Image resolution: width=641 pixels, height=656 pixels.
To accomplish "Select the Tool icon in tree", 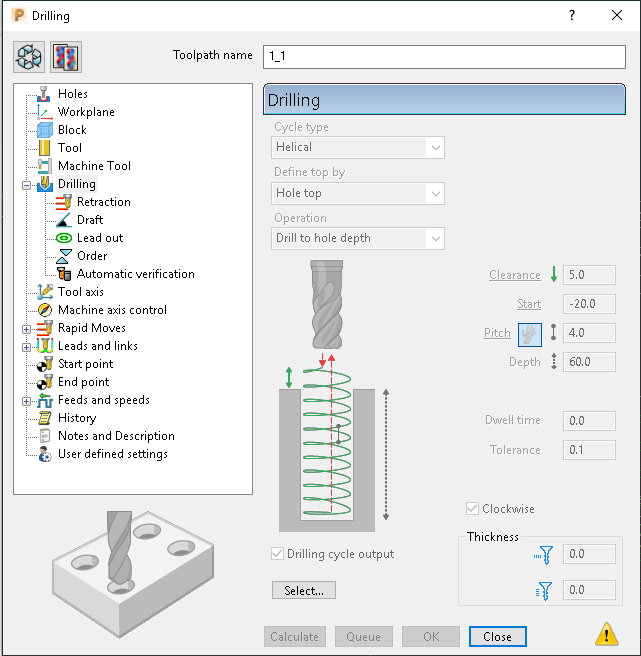I will [44, 148].
